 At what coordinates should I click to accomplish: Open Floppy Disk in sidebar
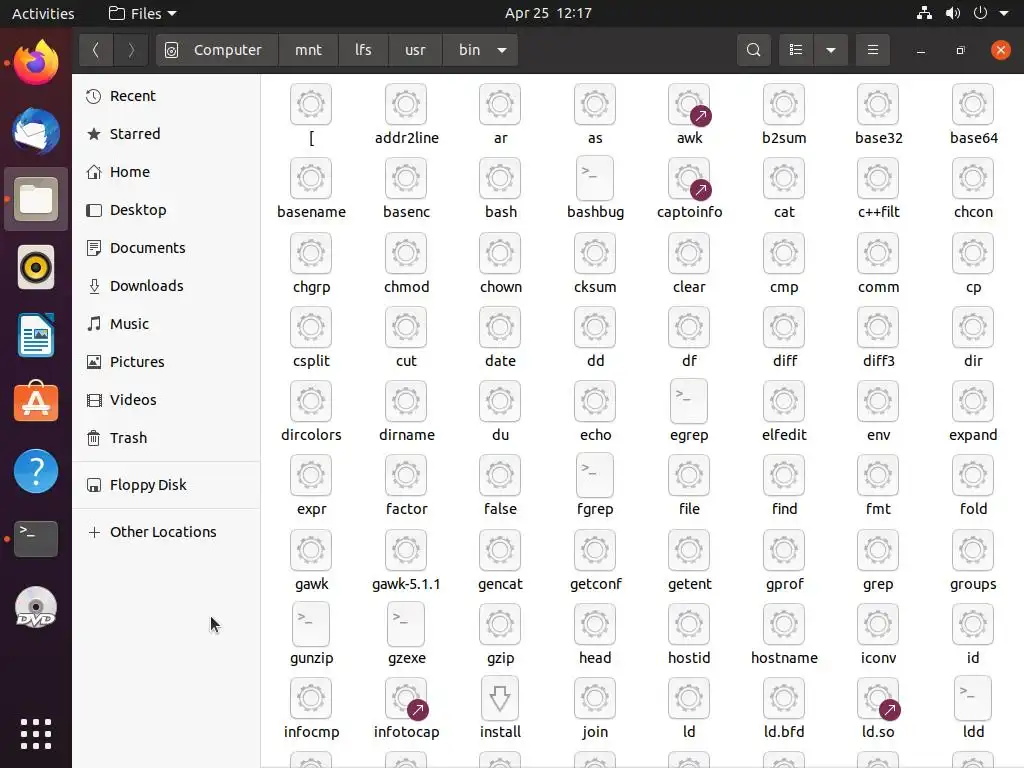coord(166,485)
